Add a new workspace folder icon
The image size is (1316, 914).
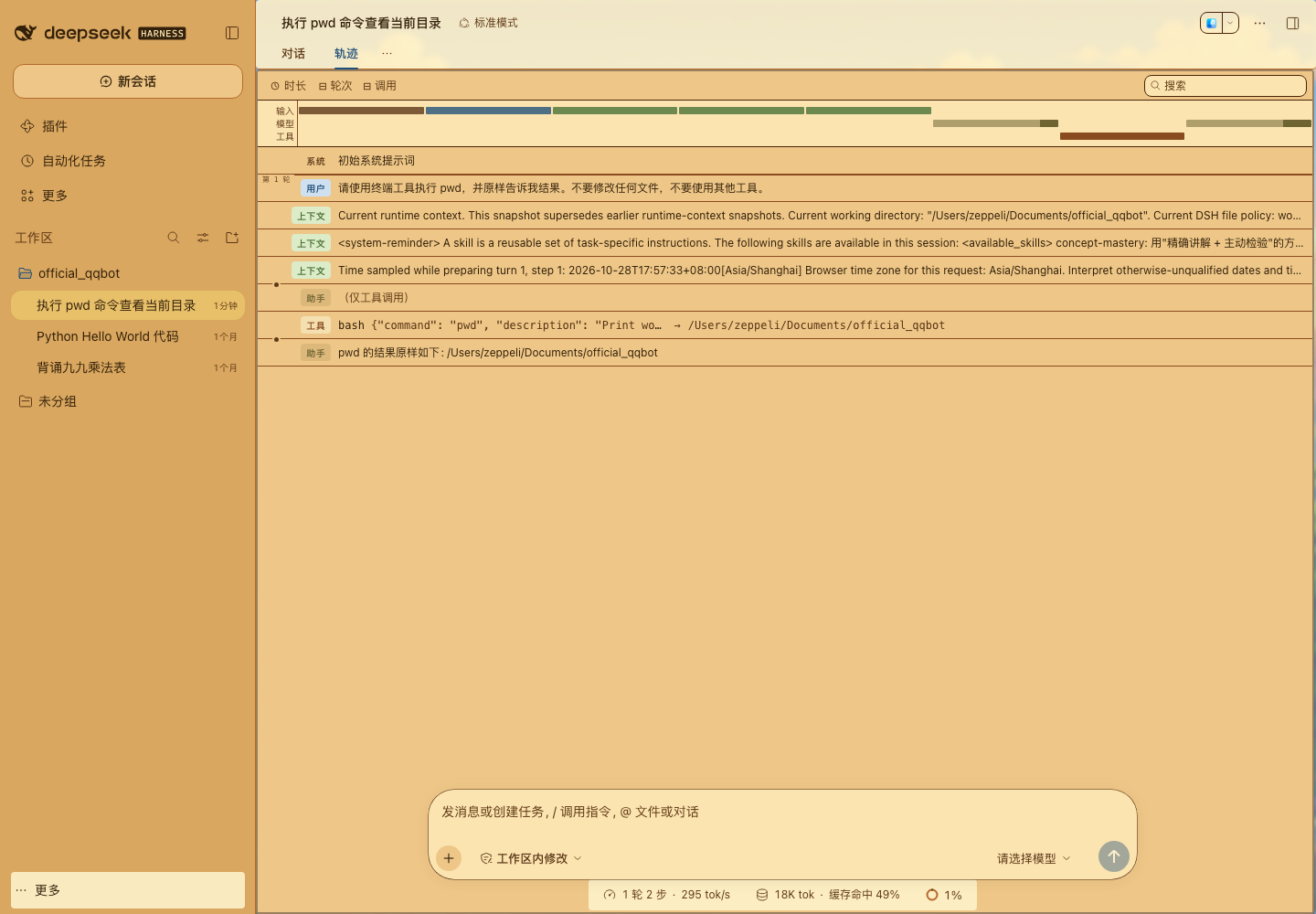(x=232, y=238)
